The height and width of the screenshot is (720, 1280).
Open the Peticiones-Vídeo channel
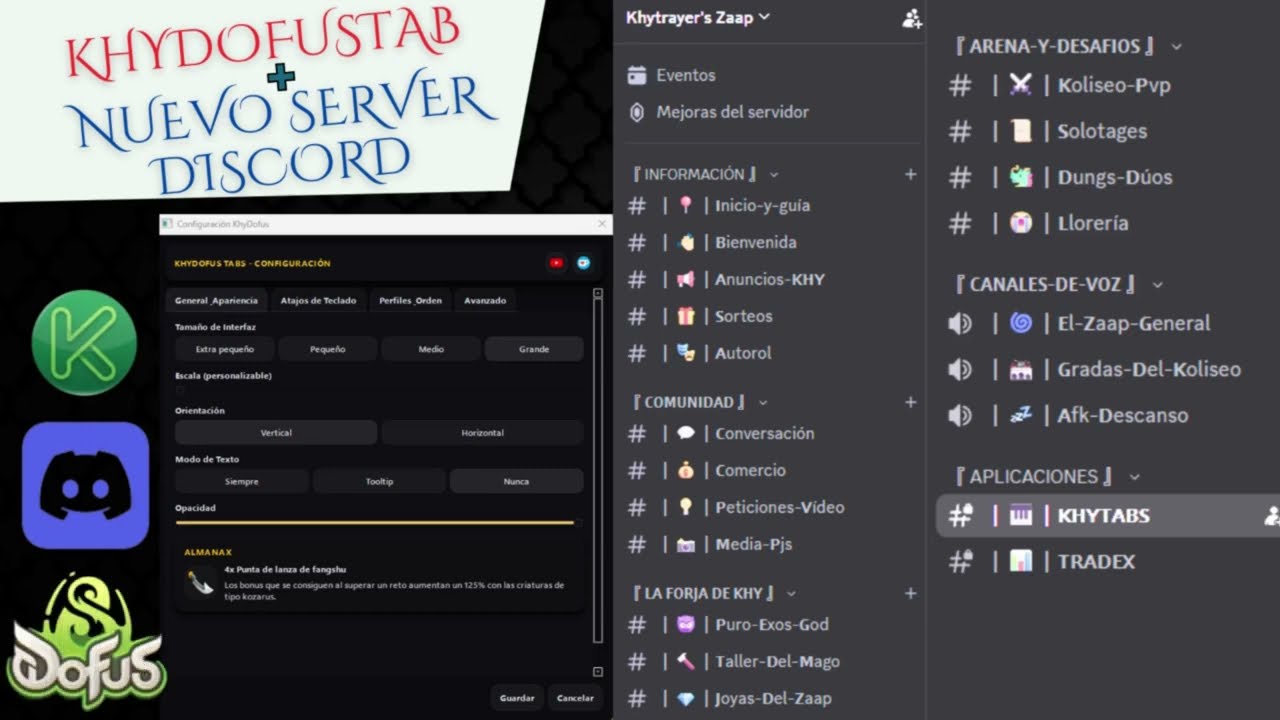click(780, 507)
